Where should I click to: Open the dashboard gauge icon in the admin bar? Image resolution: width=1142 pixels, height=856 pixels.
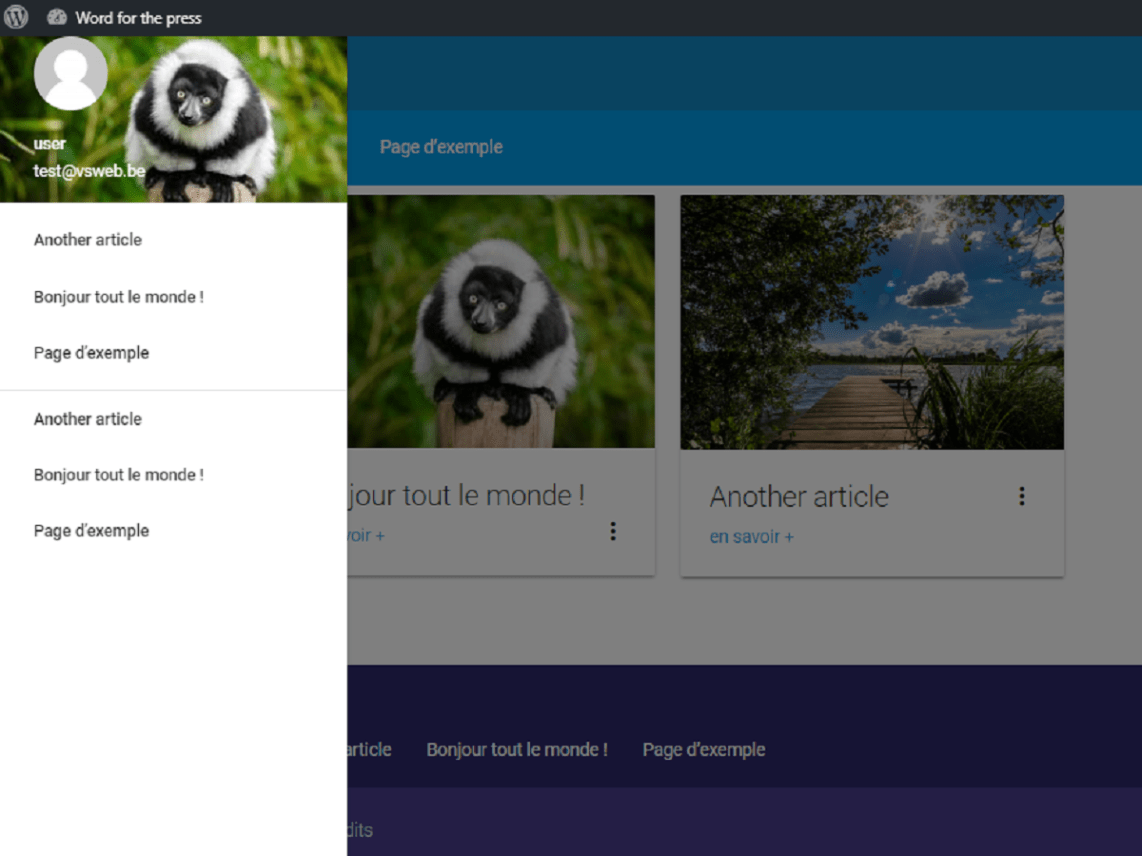[57, 17]
